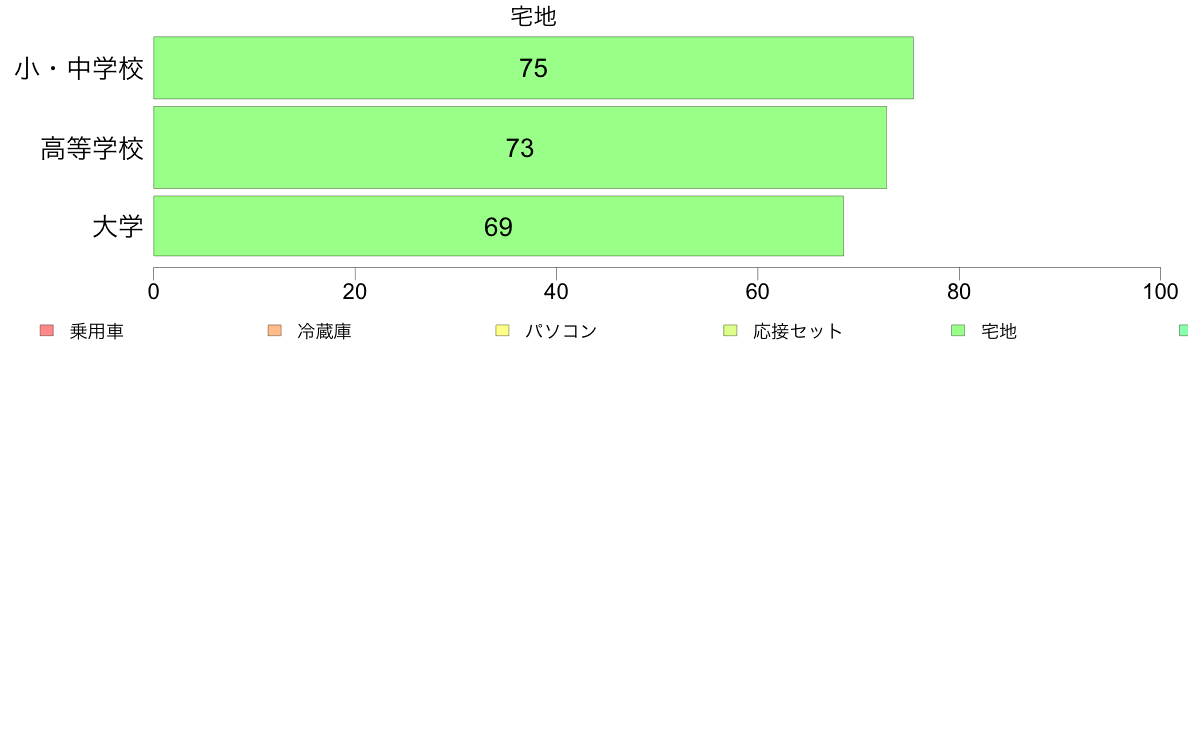Image resolution: width=1188 pixels, height=736 pixels.
Task: Select the パソコン legend label
Action: 561,331
